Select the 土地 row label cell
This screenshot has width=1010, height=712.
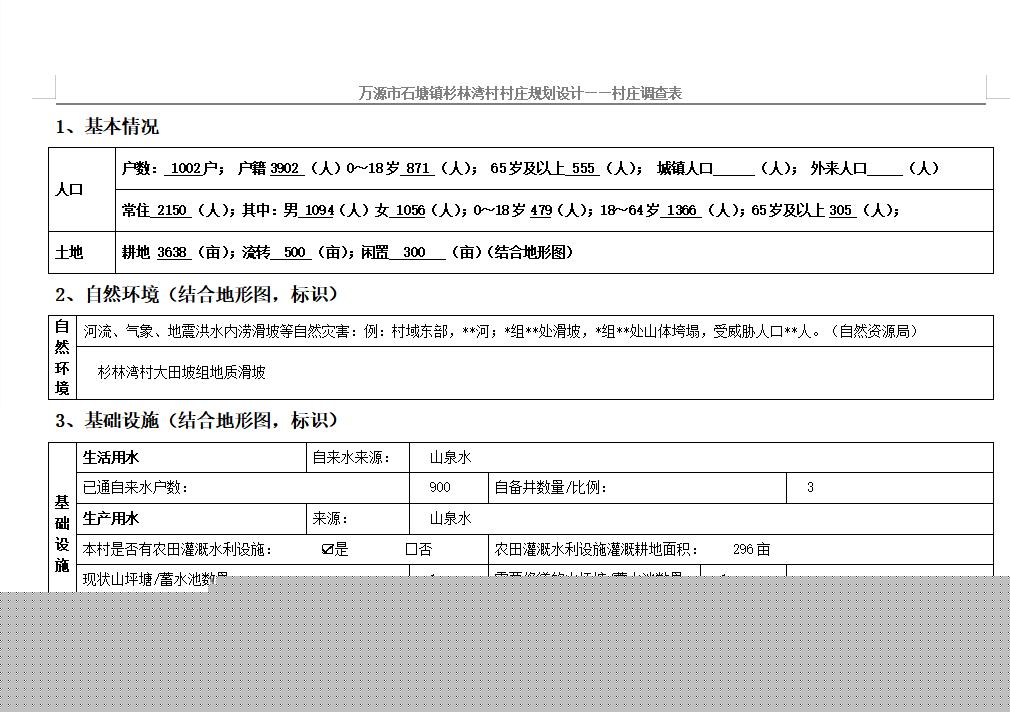click(69, 252)
